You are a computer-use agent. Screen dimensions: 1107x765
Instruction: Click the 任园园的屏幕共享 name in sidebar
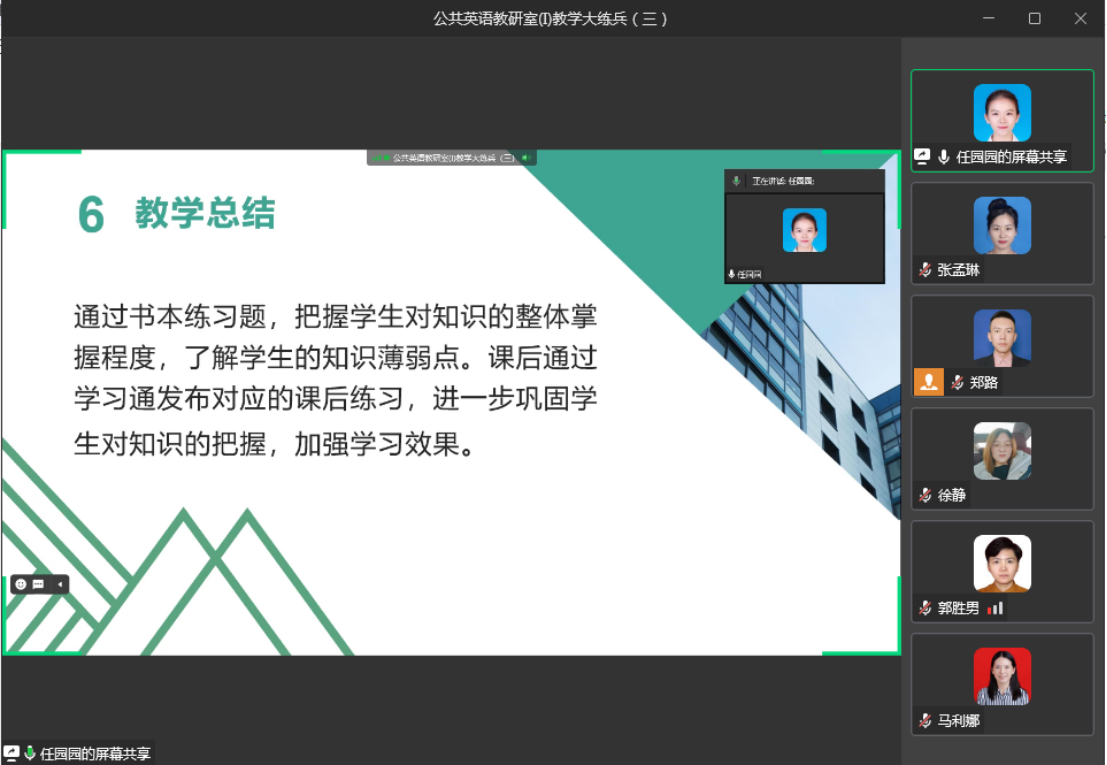pyautogui.click(x=1011, y=157)
